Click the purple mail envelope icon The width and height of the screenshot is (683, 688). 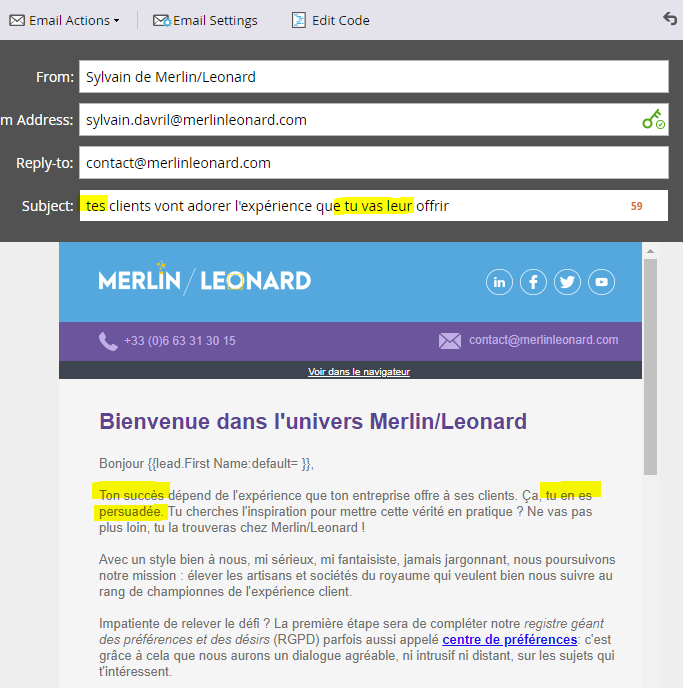(x=450, y=341)
